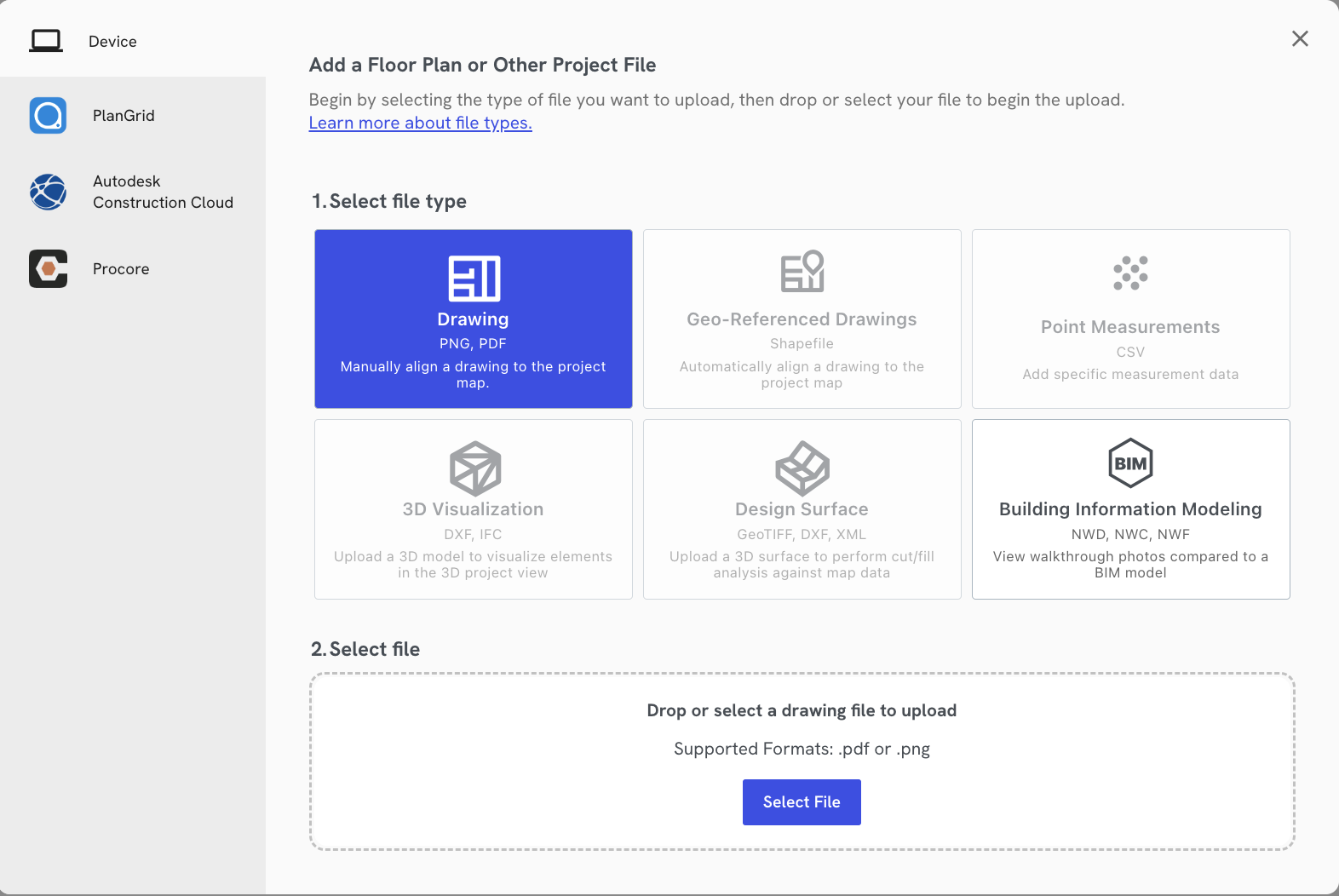Switch to the PlanGrid source tab
The image size is (1339, 896).
(123, 115)
